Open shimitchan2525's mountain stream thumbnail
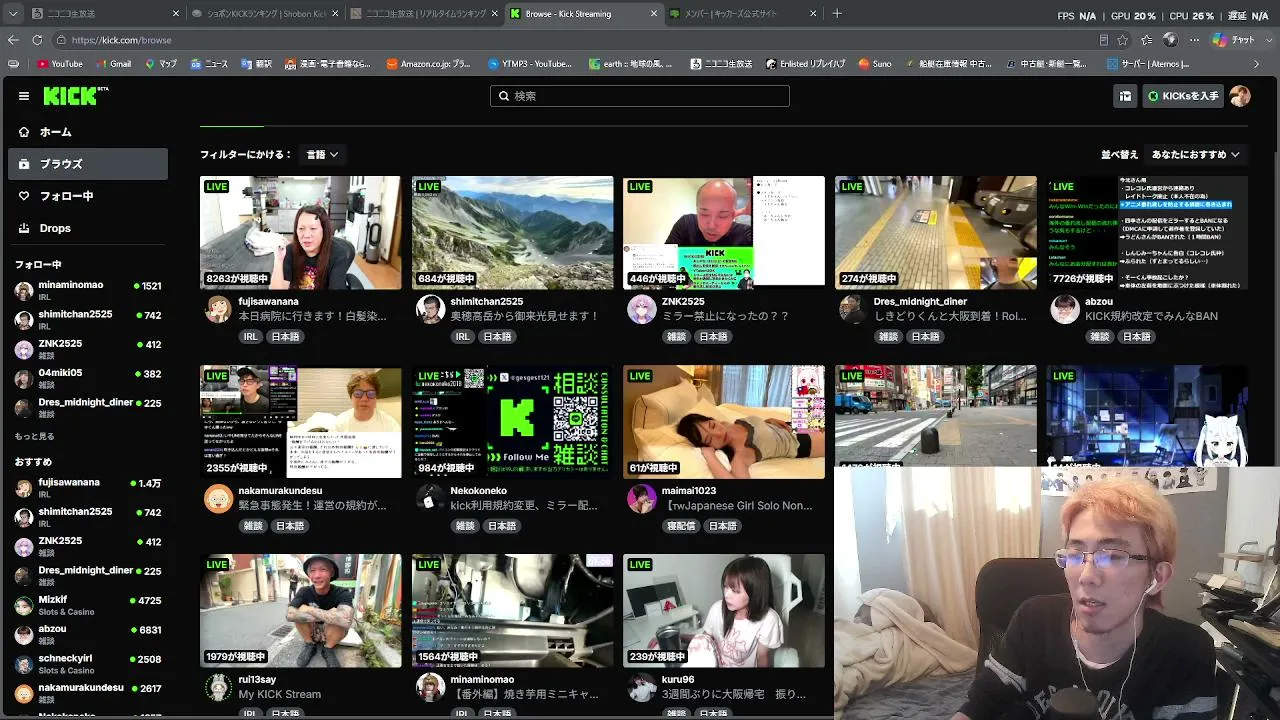1280x720 pixels. 513,233
